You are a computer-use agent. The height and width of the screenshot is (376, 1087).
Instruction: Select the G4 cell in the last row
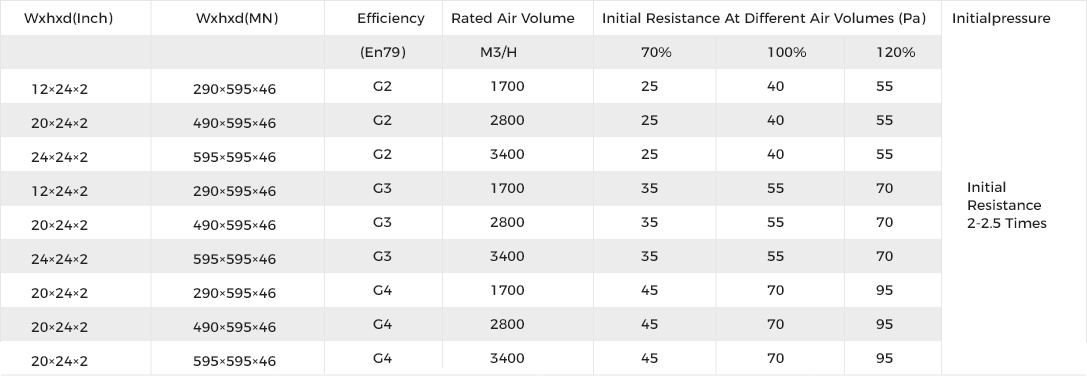click(383, 358)
